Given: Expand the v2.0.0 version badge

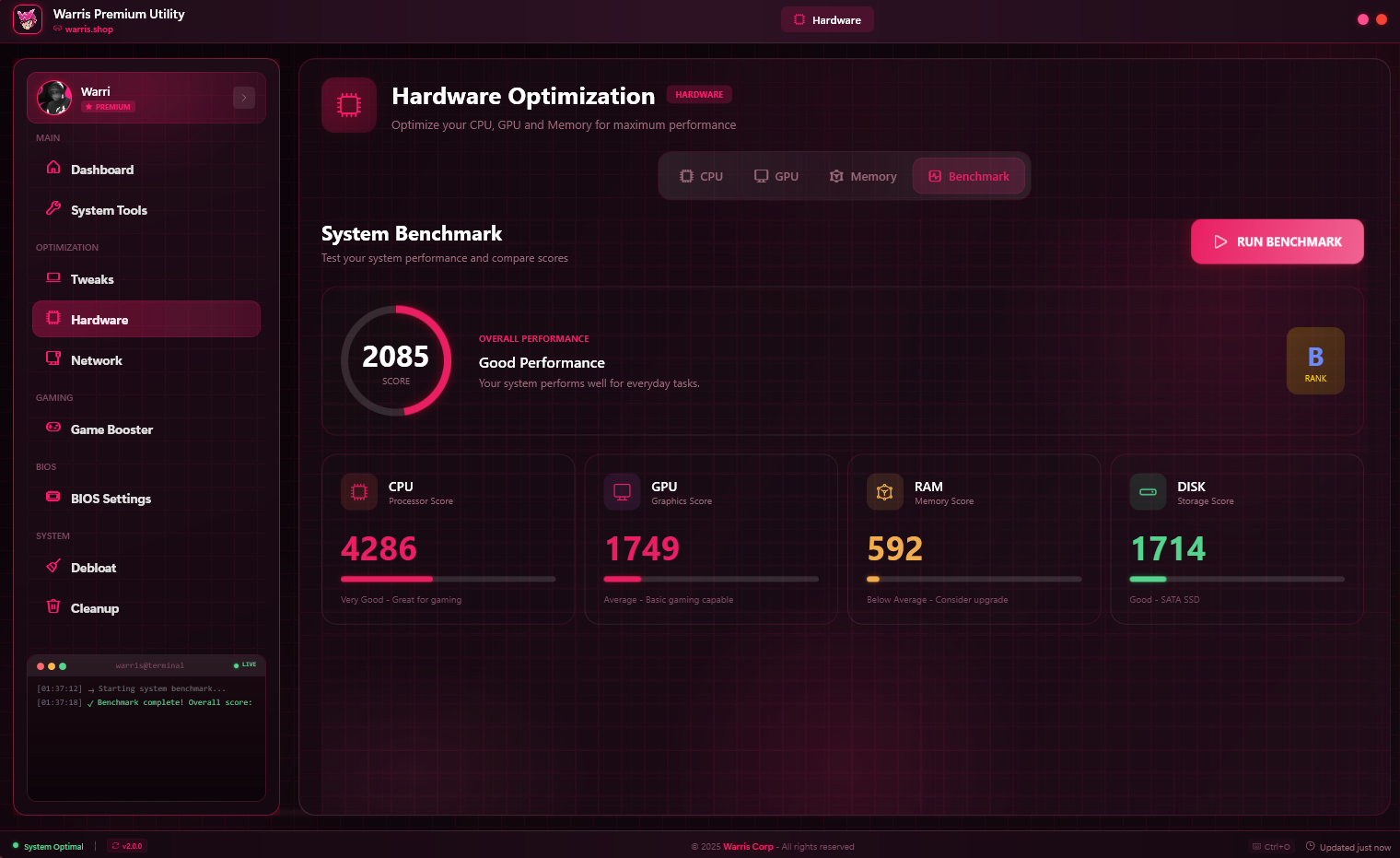Looking at the screenshot, I should coord(126,846).
